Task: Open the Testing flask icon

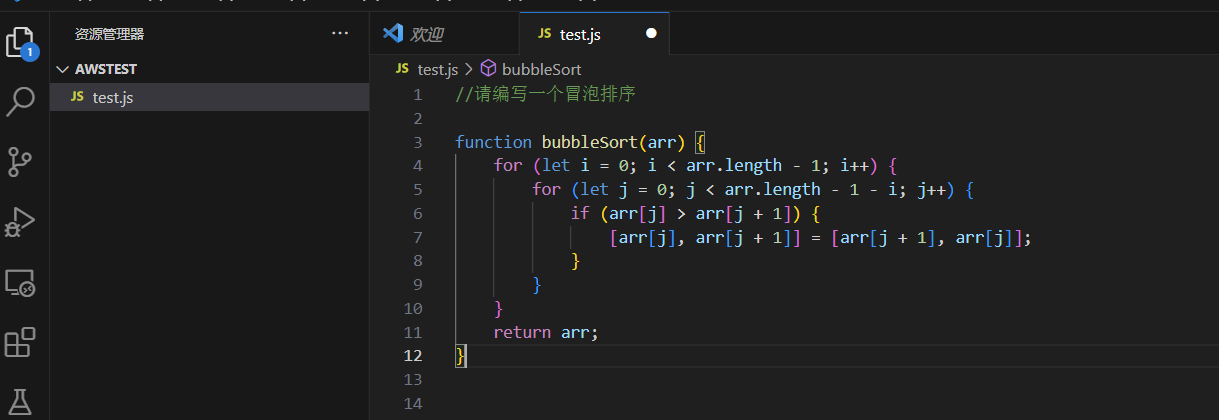Action: 21,402
